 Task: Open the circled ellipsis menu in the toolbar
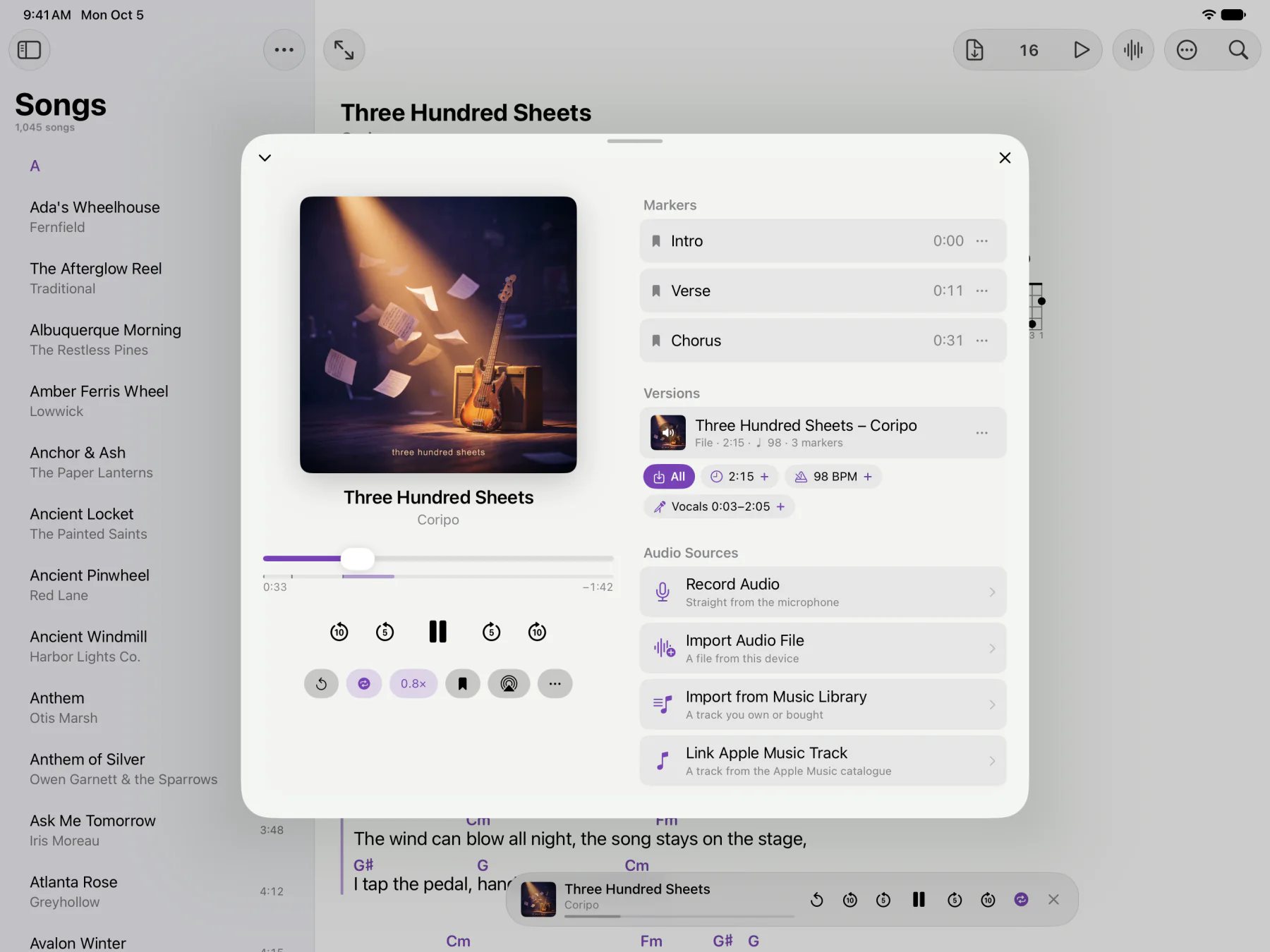pos(1187,50)
